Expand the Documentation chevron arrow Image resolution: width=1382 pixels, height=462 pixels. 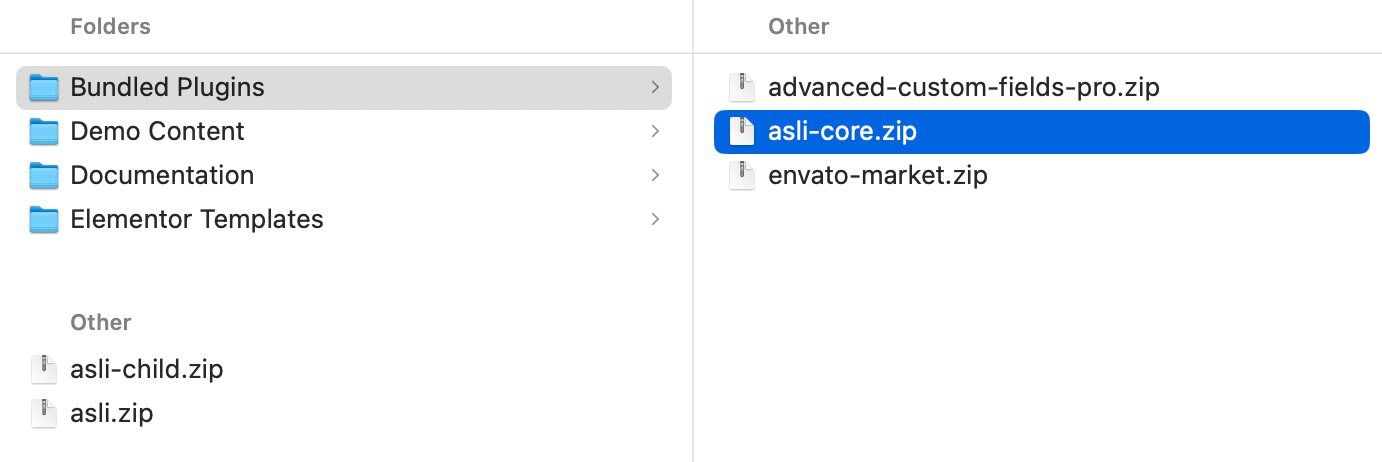click(655, 176)
